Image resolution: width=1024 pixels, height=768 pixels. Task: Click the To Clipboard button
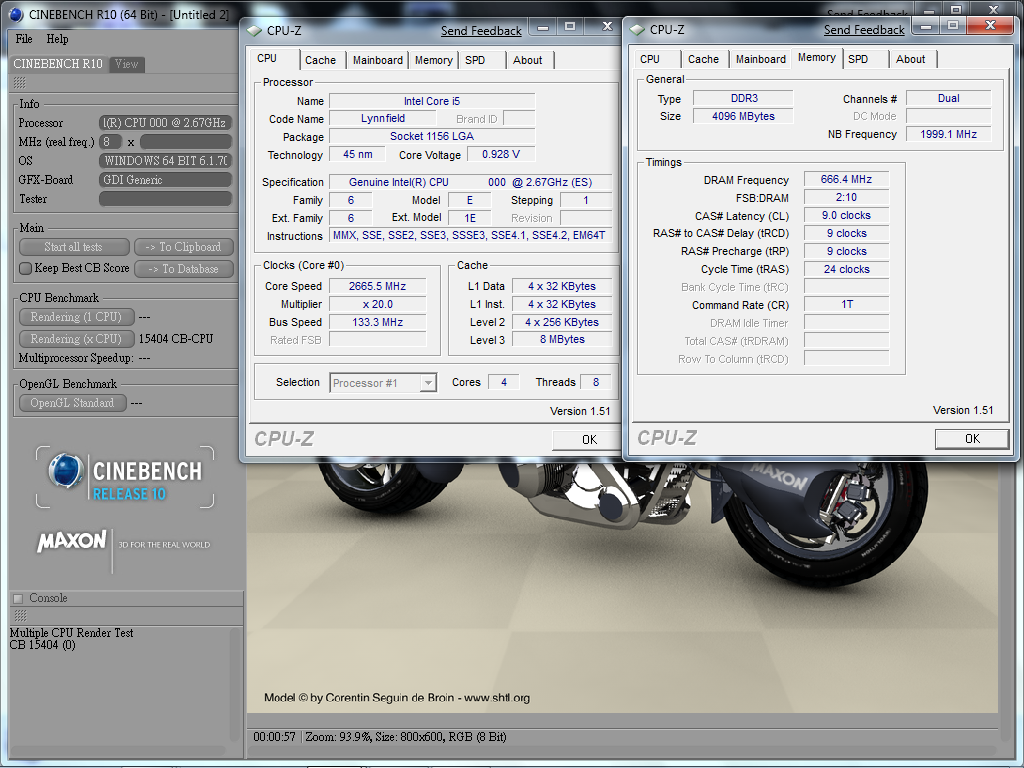(184, 247)
